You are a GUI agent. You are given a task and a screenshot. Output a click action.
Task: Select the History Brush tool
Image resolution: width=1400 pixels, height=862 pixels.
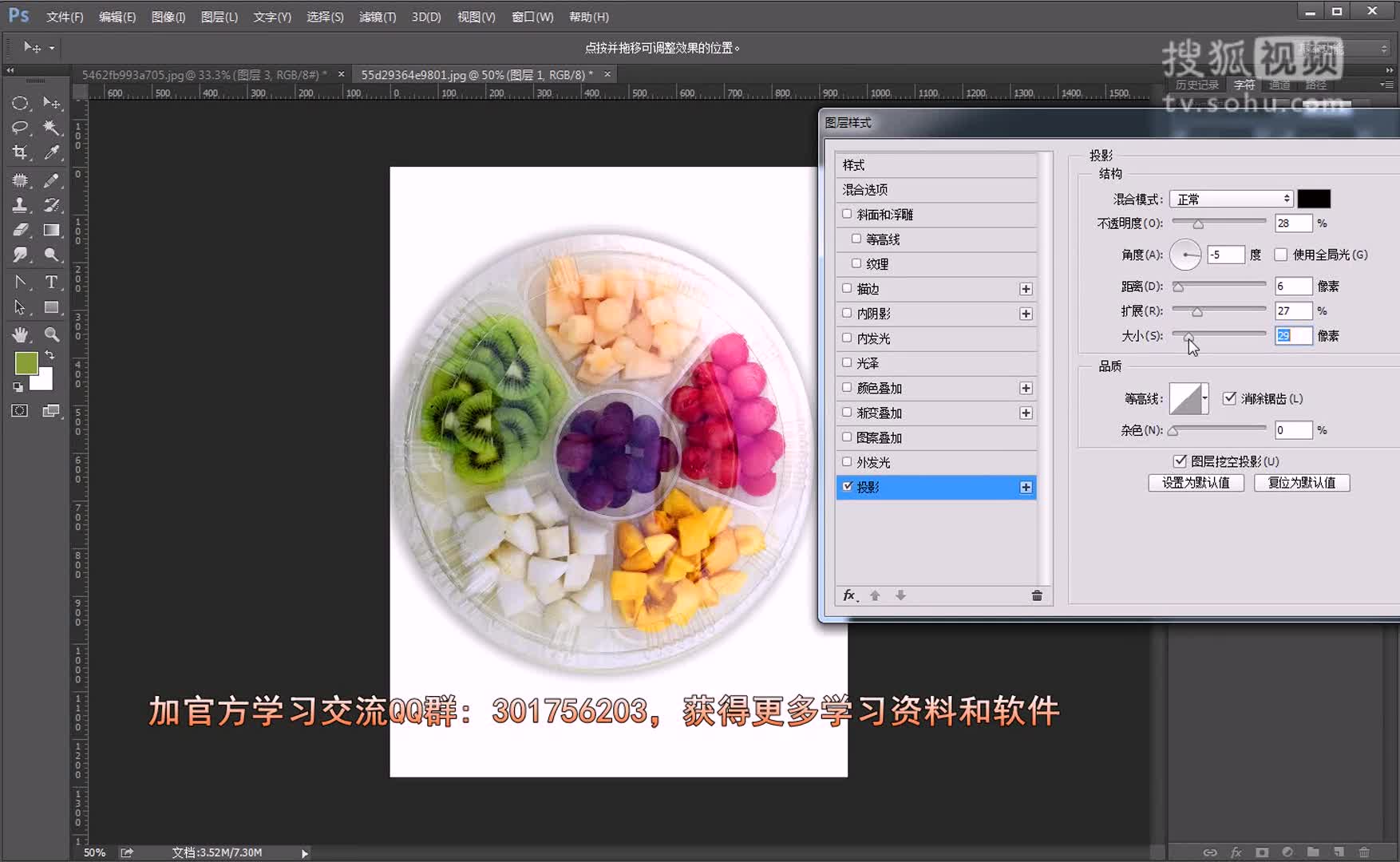pyautogui.click(x=51, y=205)
